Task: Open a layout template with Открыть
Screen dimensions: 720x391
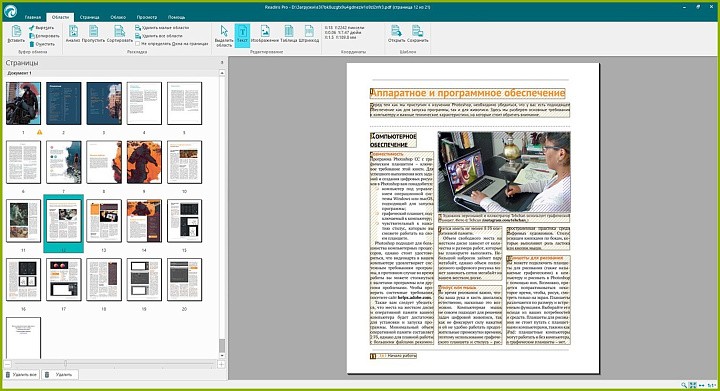Action: (396, 34)
